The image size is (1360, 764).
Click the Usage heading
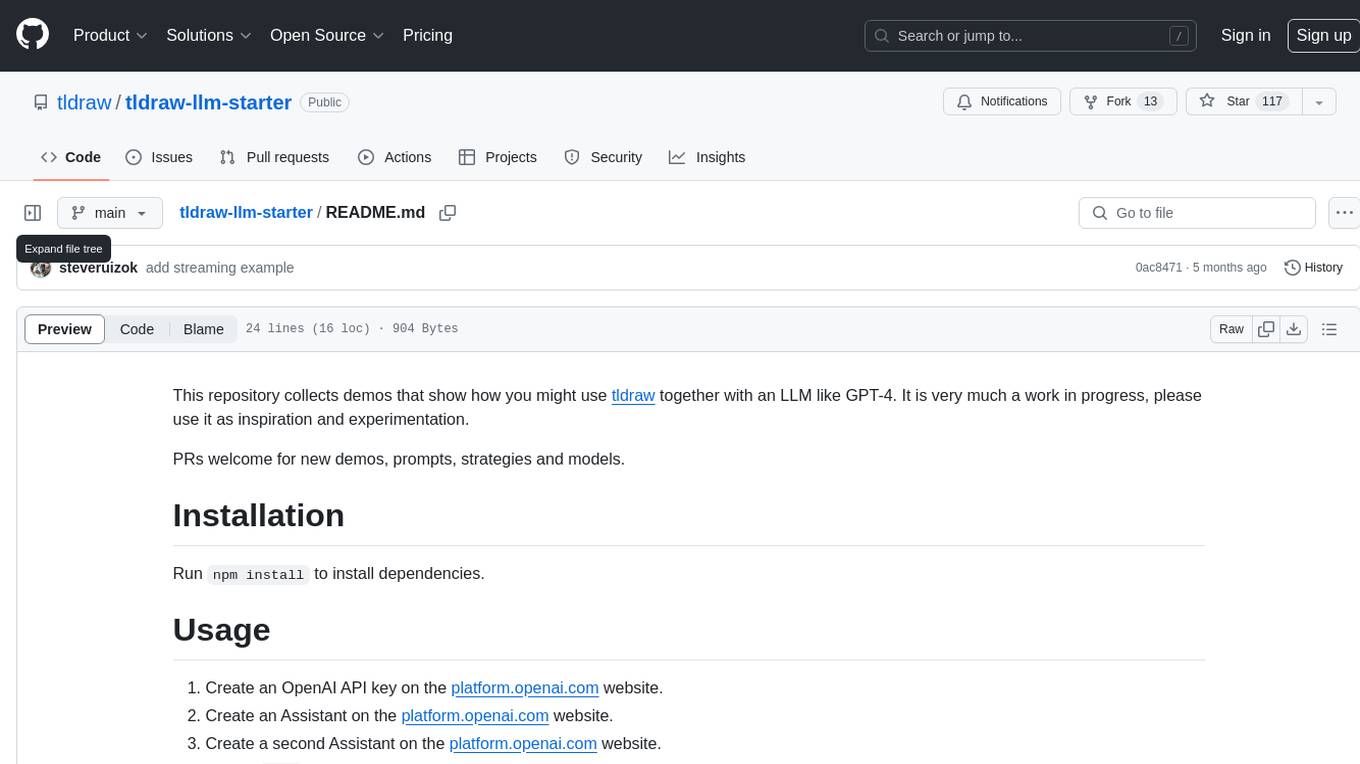(x=222, y=630)
